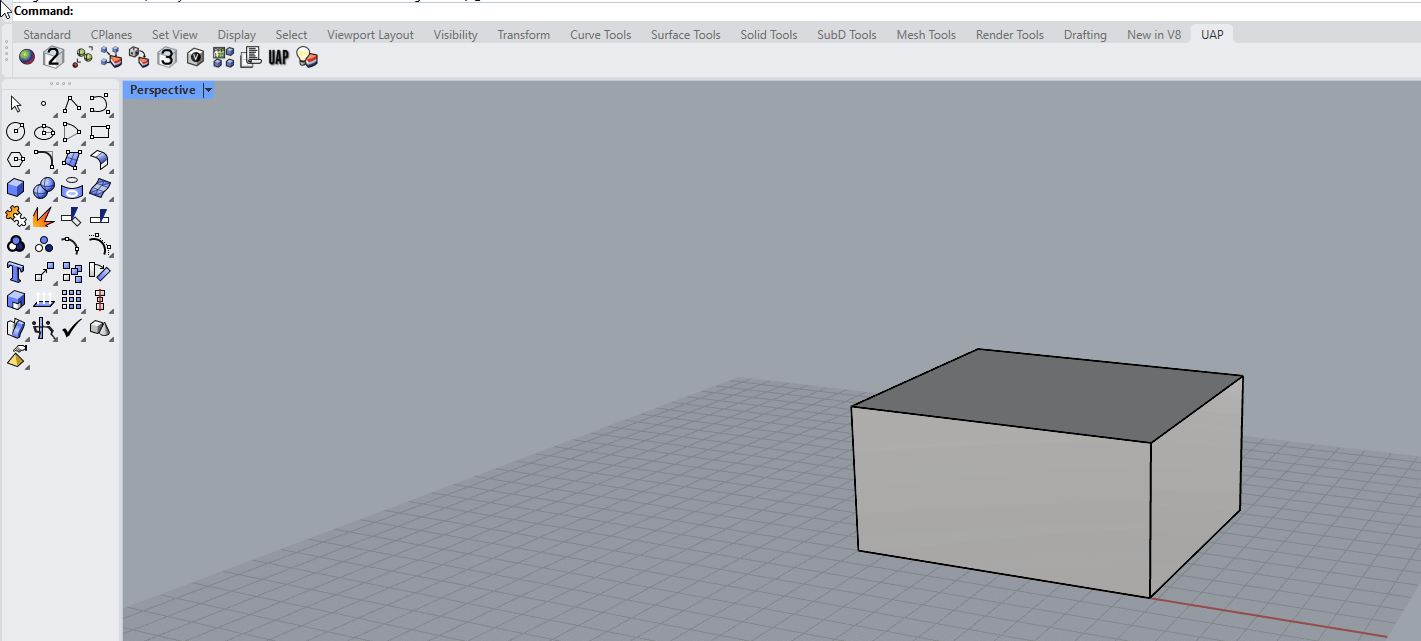Select the Polygon tool
1421x641 pixels.
(16, 160)
